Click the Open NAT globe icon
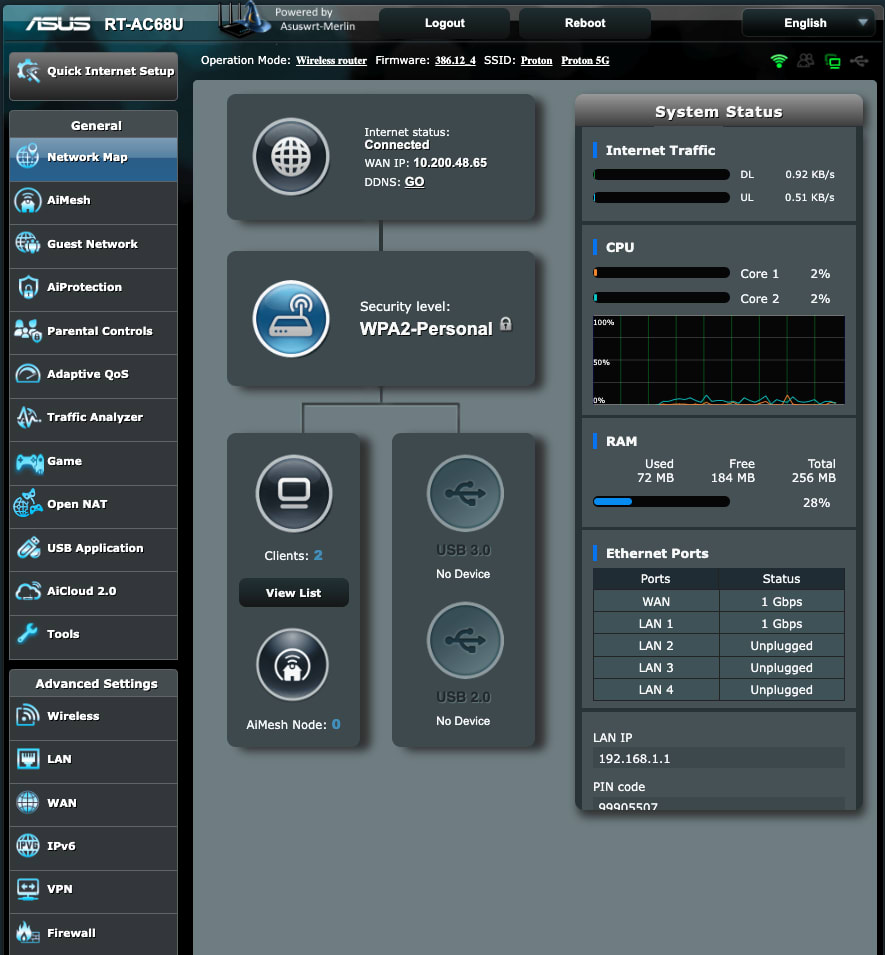The height and width of the screenshot is (955, 885). click(x=27, y=504)
